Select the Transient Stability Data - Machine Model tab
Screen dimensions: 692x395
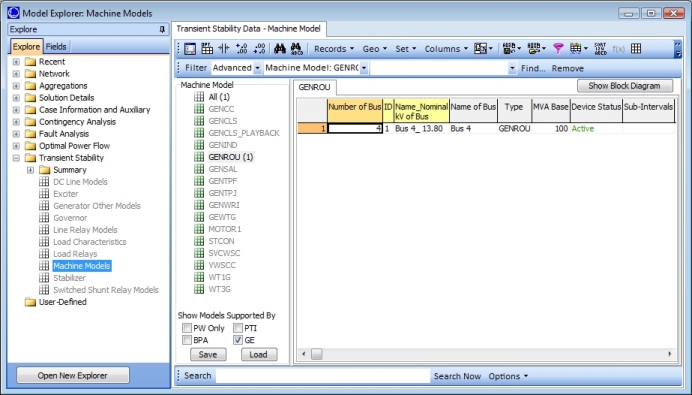click(x=248, y=29)
